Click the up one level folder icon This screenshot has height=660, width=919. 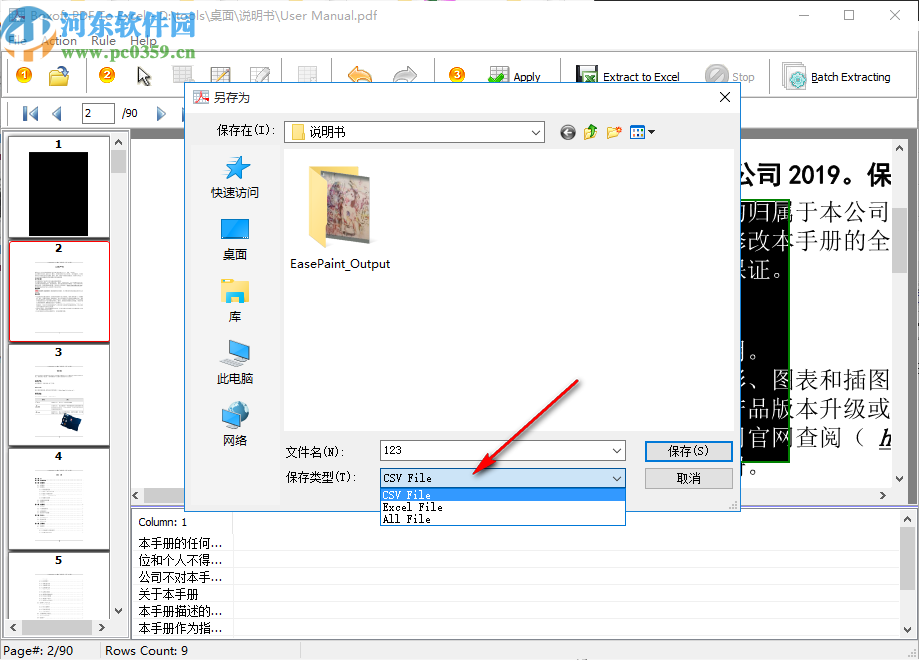pos(591,131)
